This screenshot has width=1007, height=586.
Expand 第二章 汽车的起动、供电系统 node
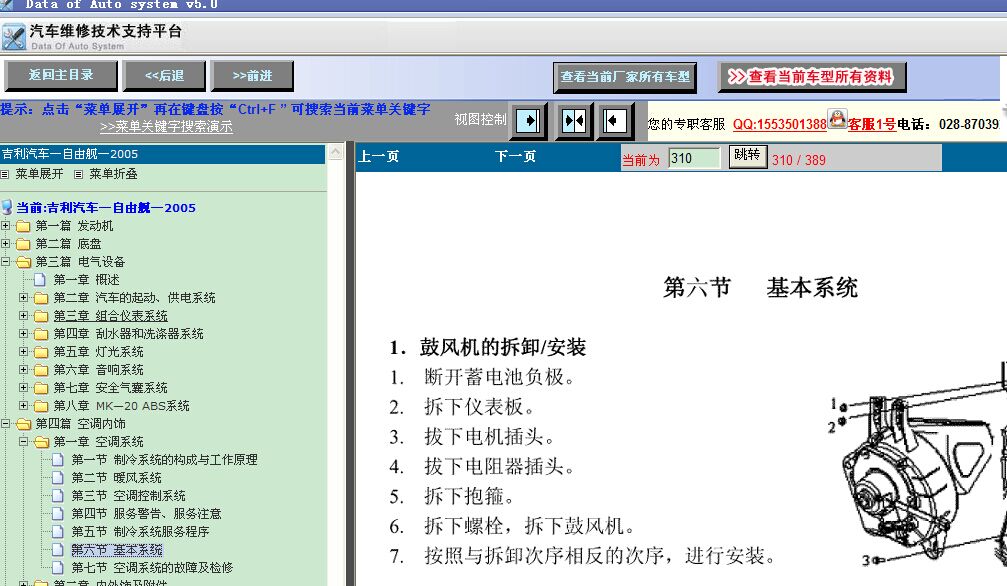(24, 297)
